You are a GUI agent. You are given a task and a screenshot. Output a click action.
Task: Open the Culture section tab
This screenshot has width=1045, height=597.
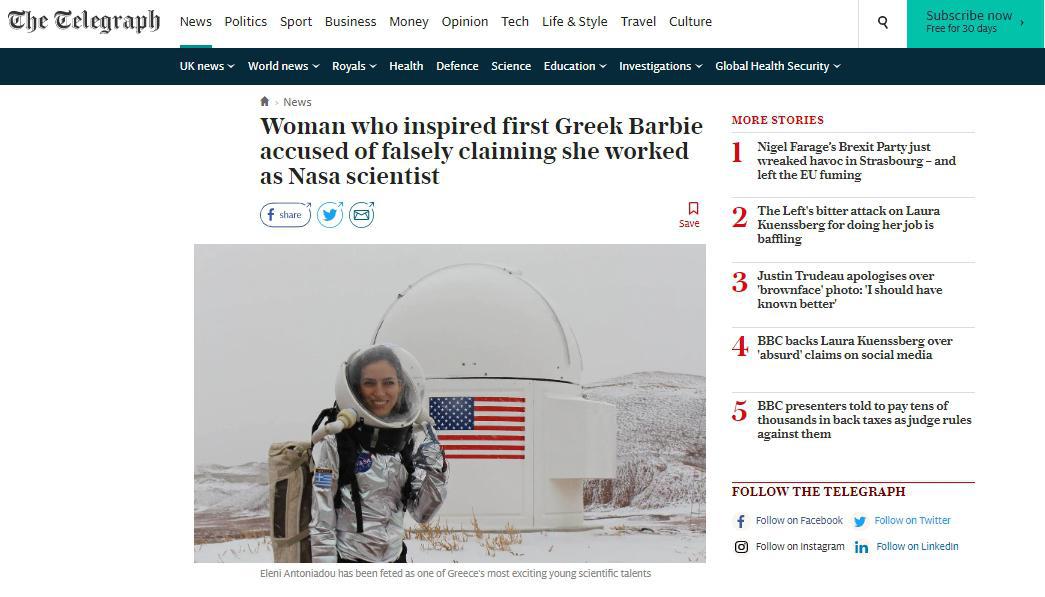pyautogui.click(x=690, y=22)
